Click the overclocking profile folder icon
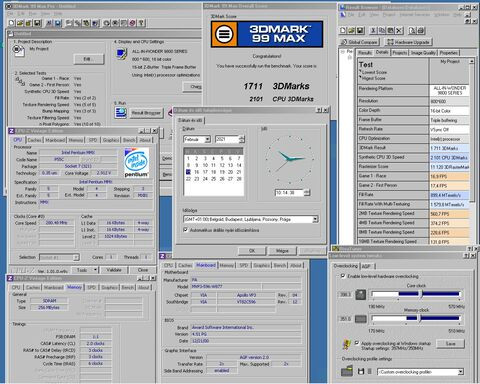The width and height of the screenshot is (480, 384). click(347, 371)
